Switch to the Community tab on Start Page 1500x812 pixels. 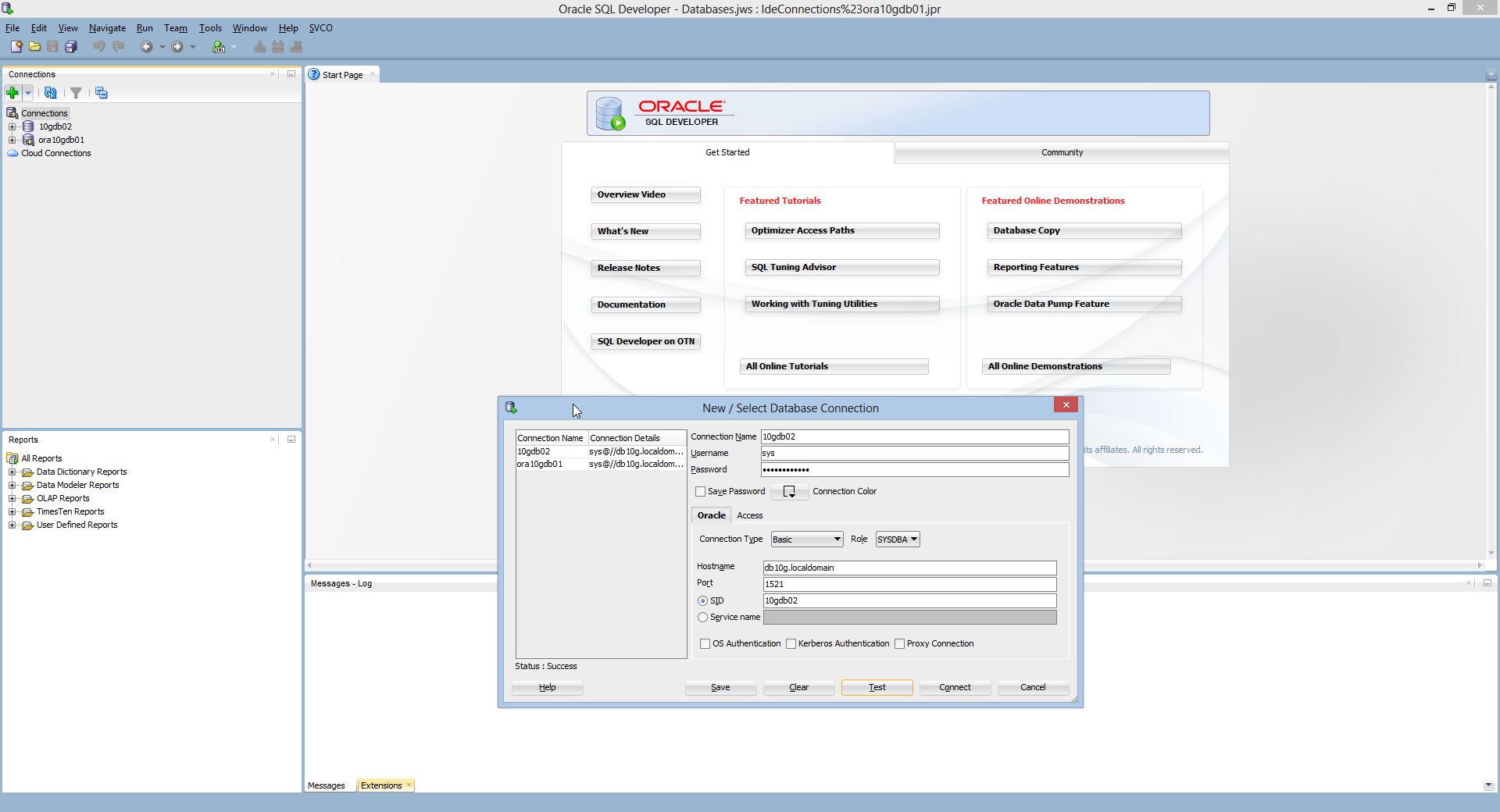1062,153
